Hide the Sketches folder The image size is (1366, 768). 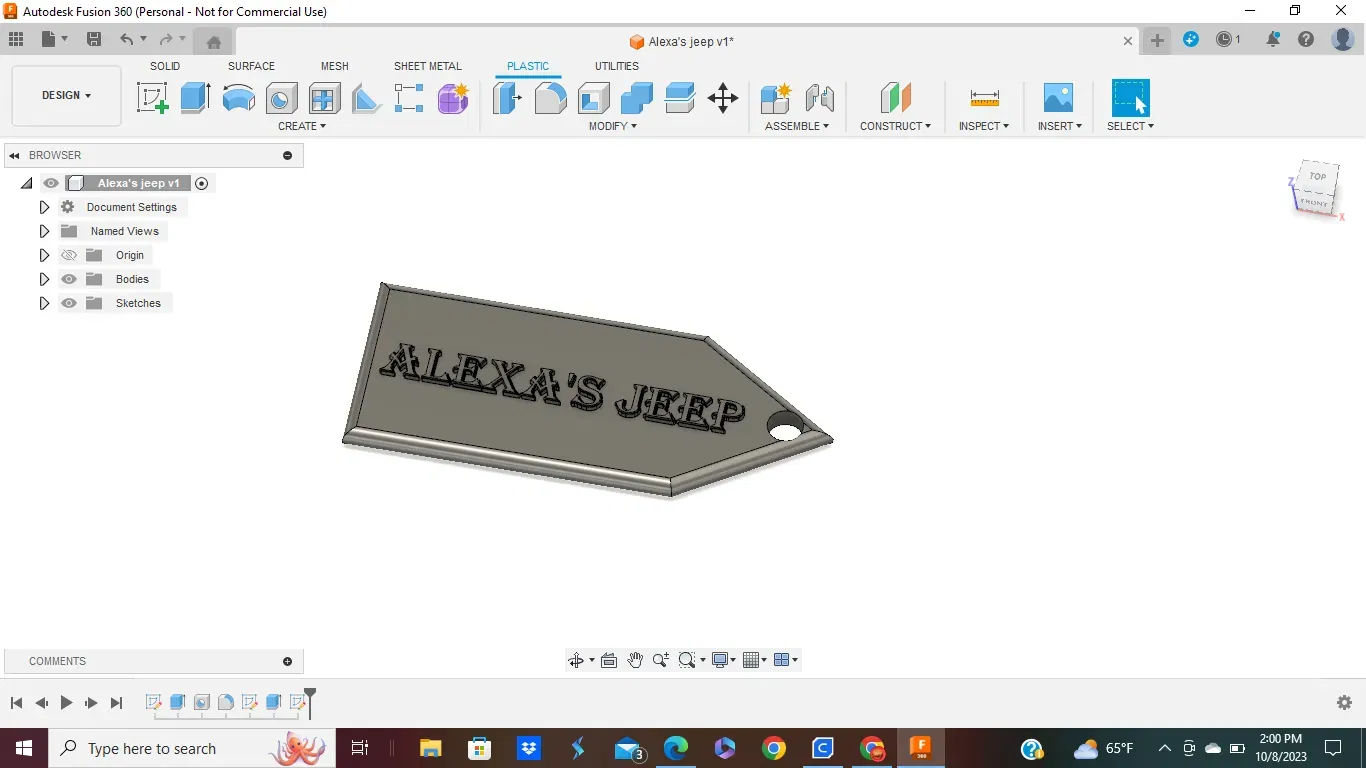pyautogui.click(x=69, y=303)
